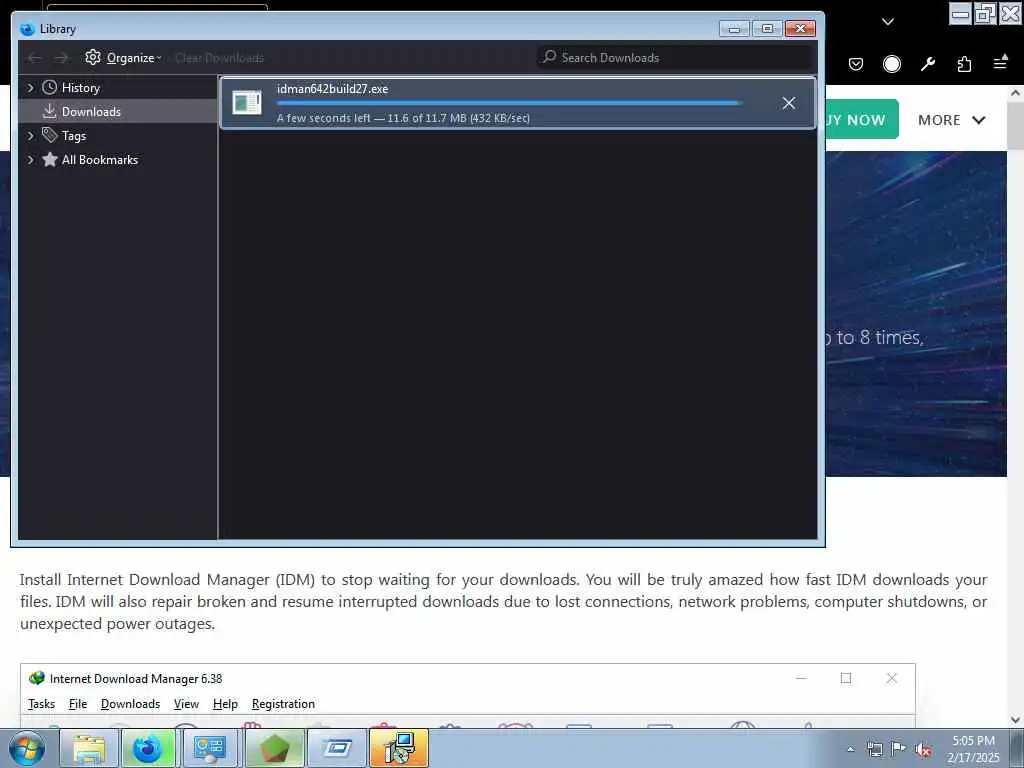Click the idman642build27.exe filename text
Image resolution: width=1024 pixels, height=768 pixels.
pyautogui.click(x=332, y=89)
